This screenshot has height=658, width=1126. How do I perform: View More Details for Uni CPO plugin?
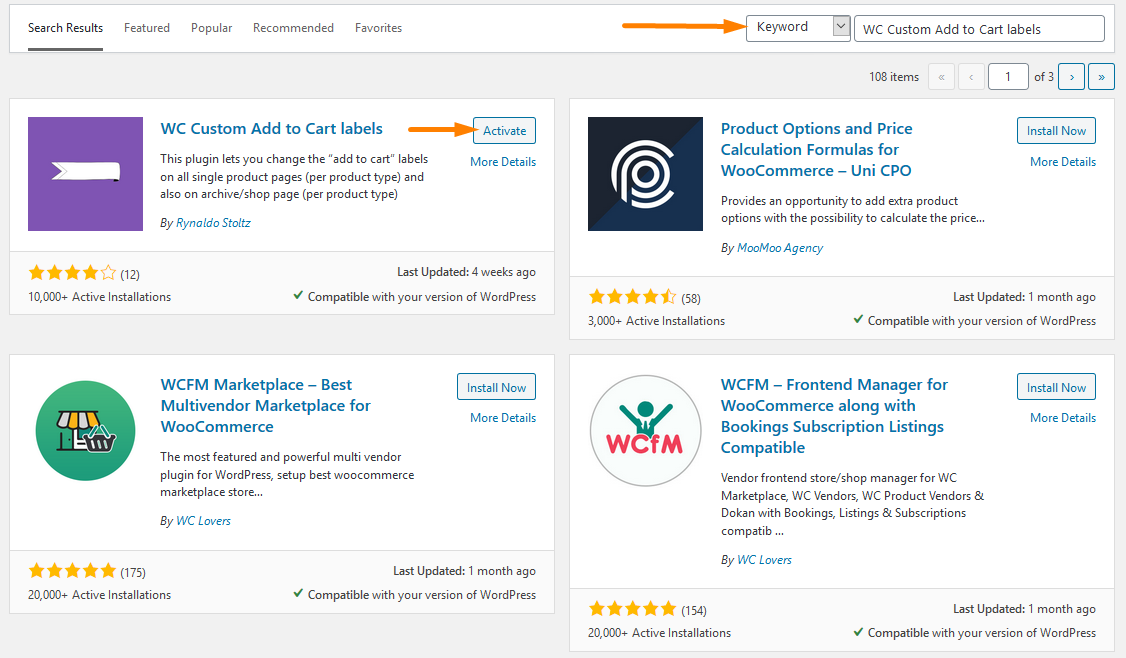(x=1063, y=162)
